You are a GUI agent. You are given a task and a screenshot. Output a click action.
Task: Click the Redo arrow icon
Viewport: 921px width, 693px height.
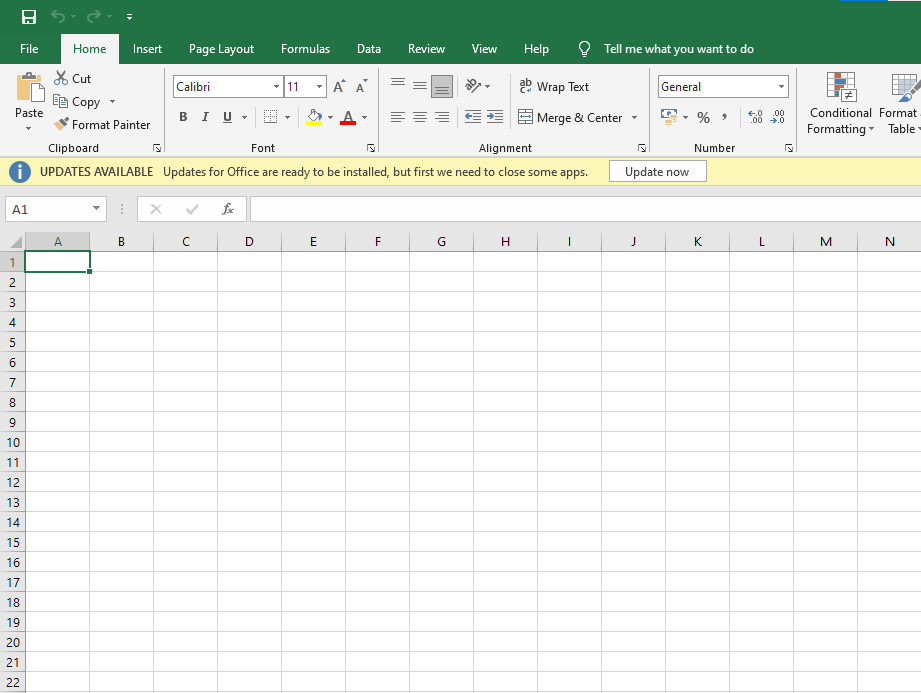click(93, 16)
